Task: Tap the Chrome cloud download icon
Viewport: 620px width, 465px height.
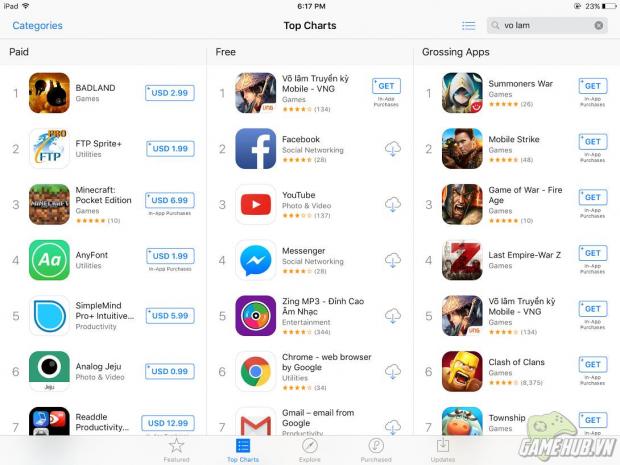Action: click(393, 371)
